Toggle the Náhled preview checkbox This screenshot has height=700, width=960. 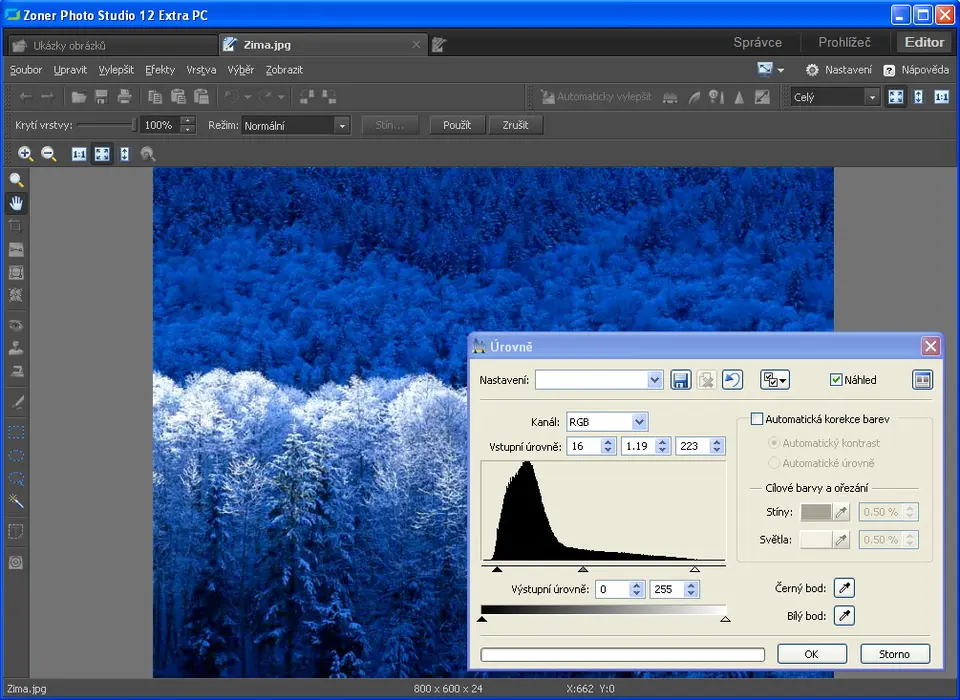click(836, 380)
